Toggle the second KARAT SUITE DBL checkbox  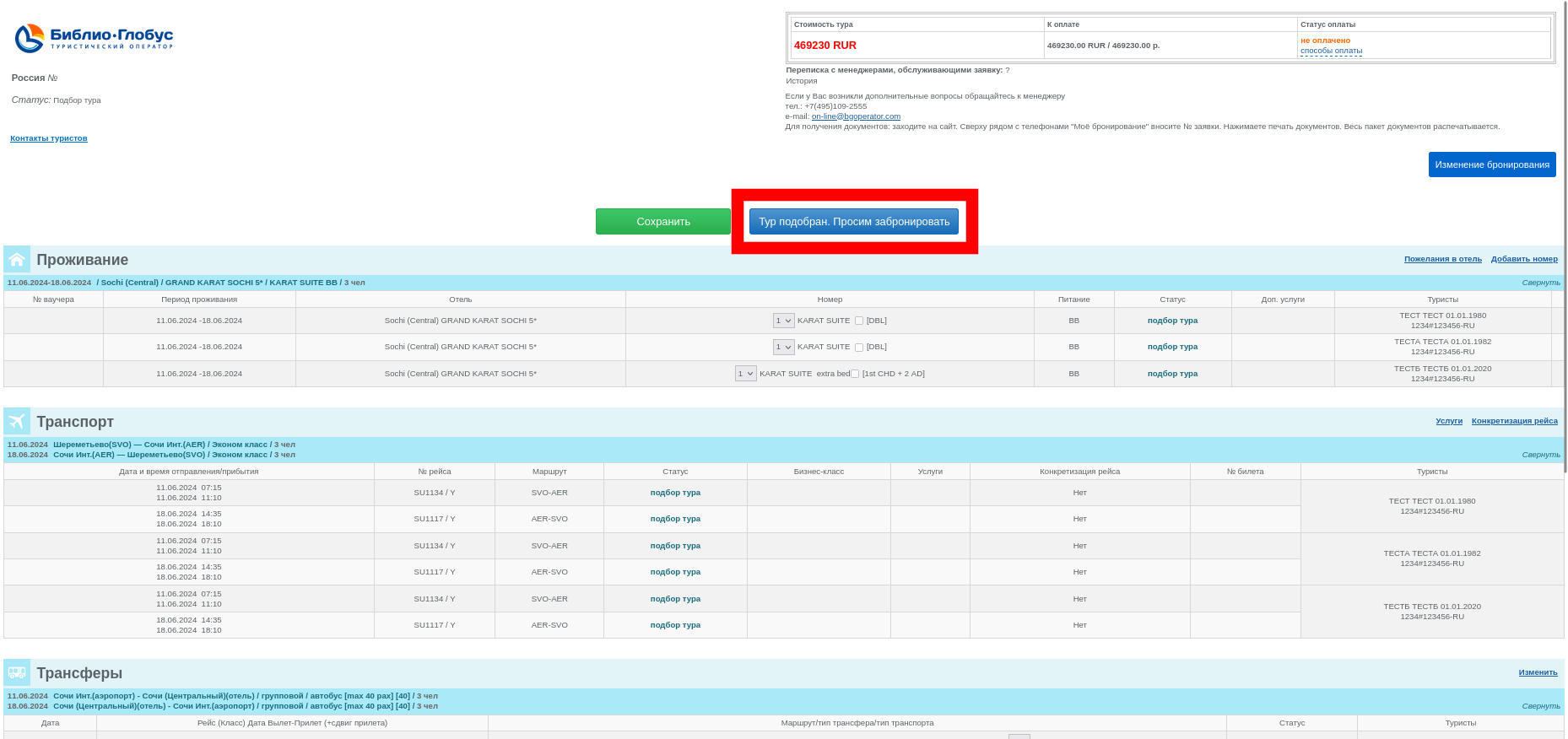(x=859, y=348)
